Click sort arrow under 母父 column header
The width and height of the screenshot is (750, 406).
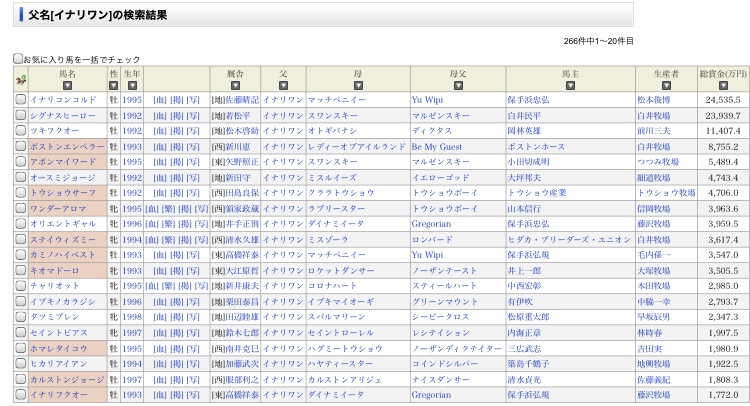coord(457,85)
